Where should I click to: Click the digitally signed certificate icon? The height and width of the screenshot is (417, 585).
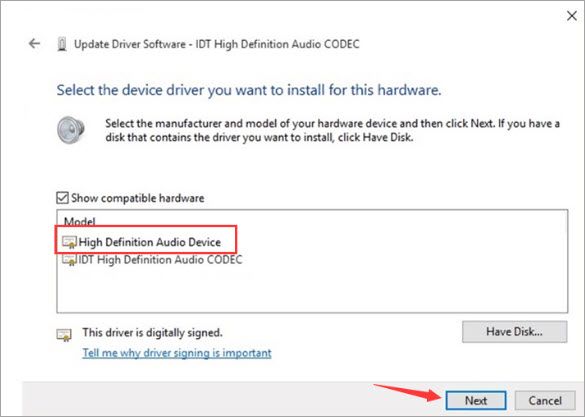click(64, 335)
